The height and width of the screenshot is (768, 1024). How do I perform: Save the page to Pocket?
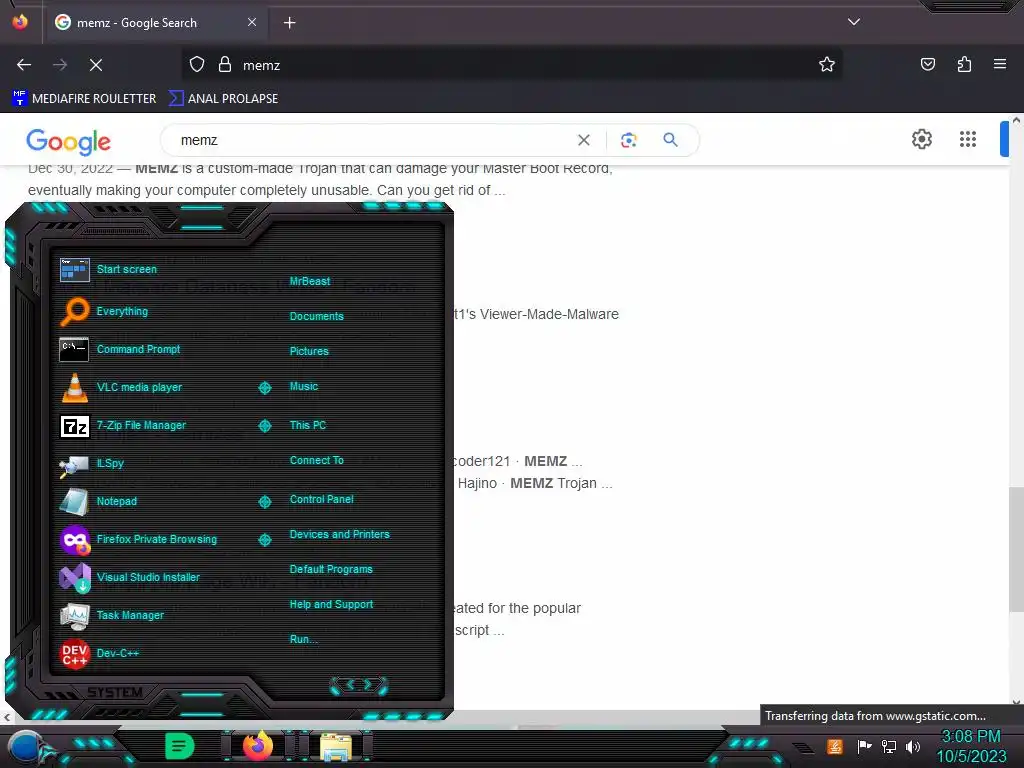pyautogui.click(x=928, y=64)
